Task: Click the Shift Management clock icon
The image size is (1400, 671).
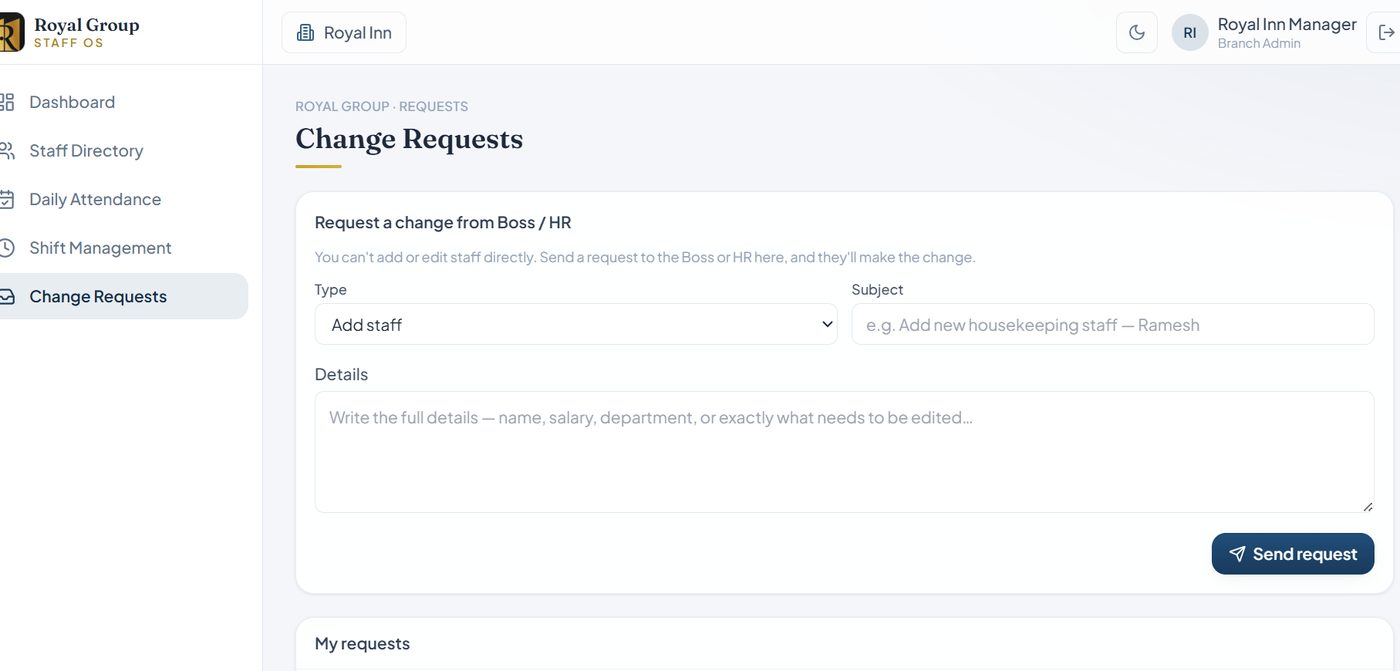Action: pyautogui.click(x=7, y=248)
